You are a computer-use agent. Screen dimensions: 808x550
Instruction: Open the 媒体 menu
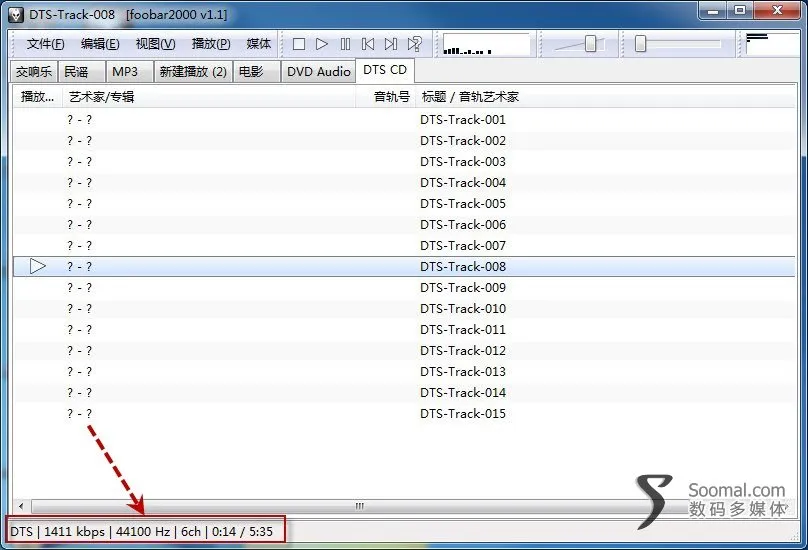click(258, 44)
